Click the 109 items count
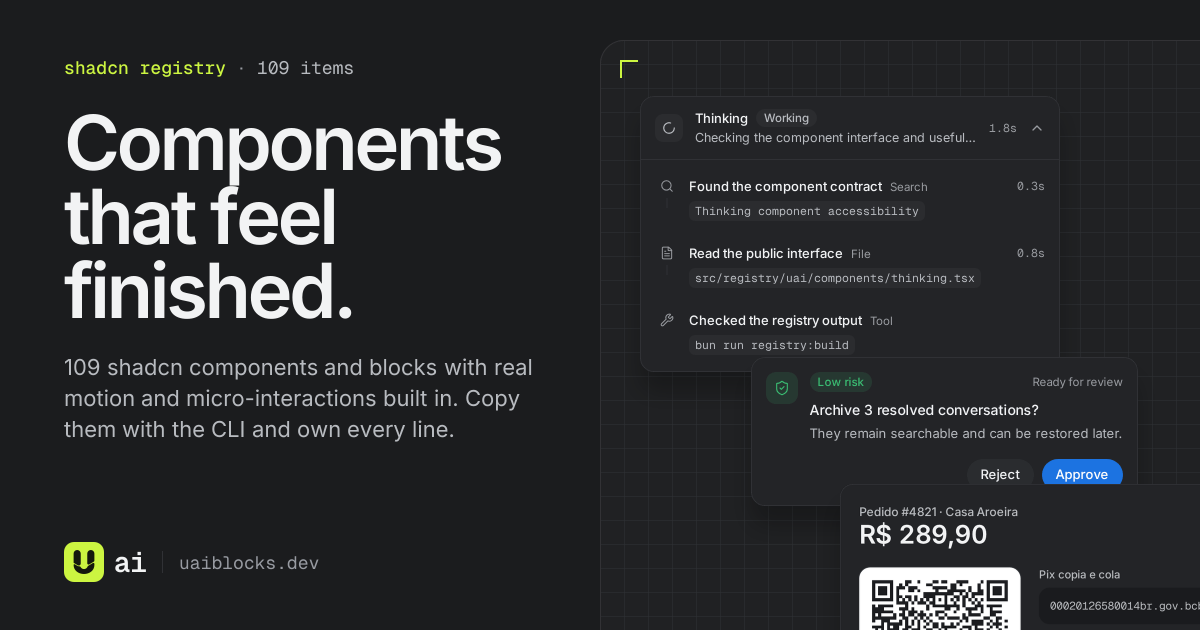 (305, 68)
